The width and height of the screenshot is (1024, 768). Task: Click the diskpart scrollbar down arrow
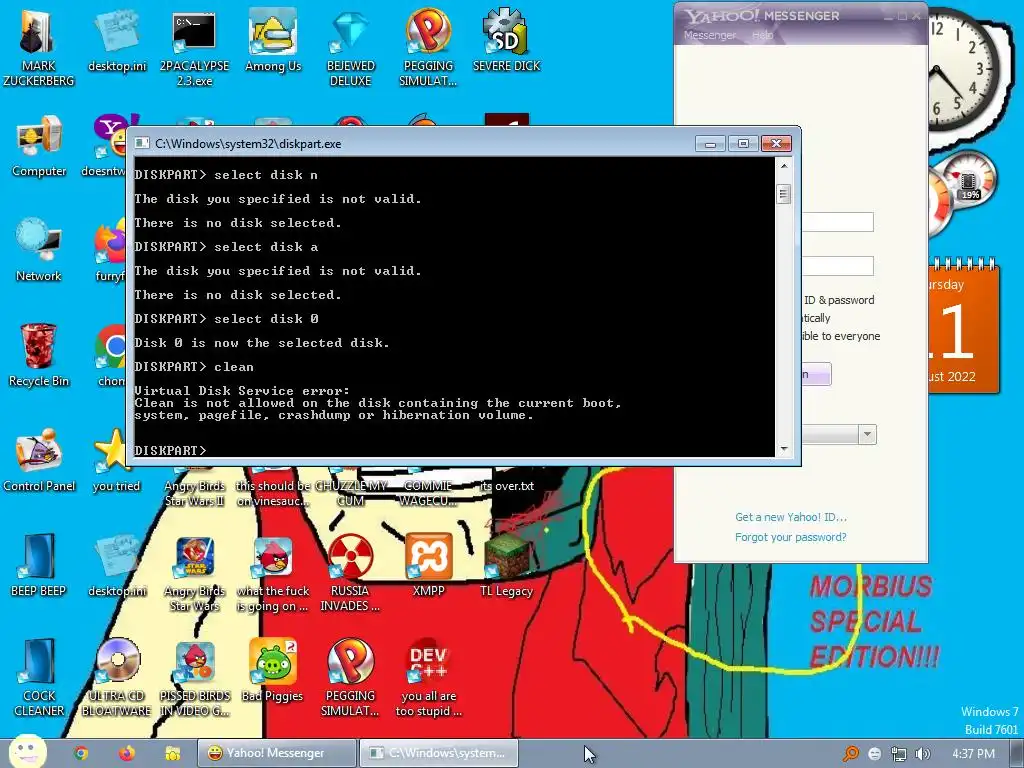(784, 449)
